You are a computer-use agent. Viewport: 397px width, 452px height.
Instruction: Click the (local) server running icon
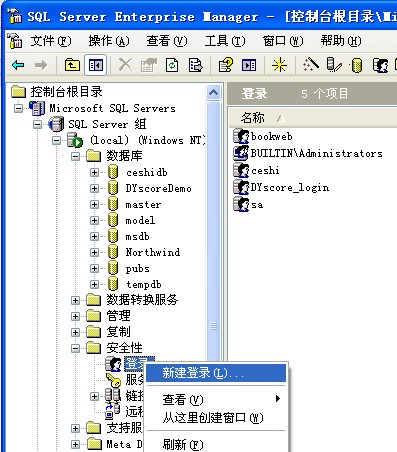tap(75, 140)
